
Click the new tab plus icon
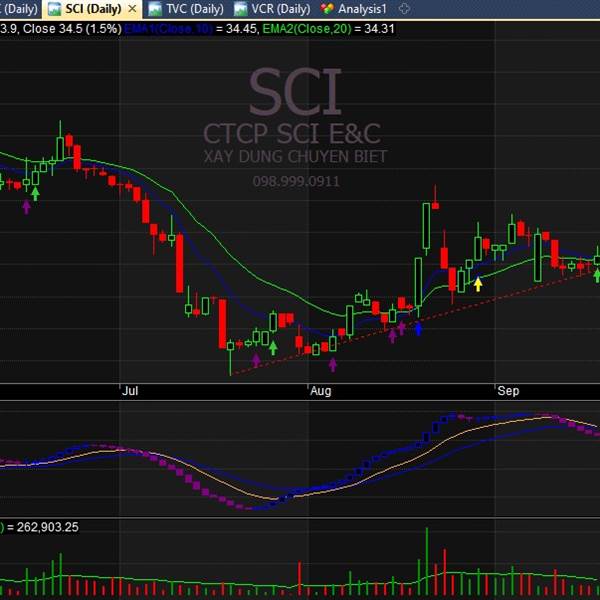point(404,8)
